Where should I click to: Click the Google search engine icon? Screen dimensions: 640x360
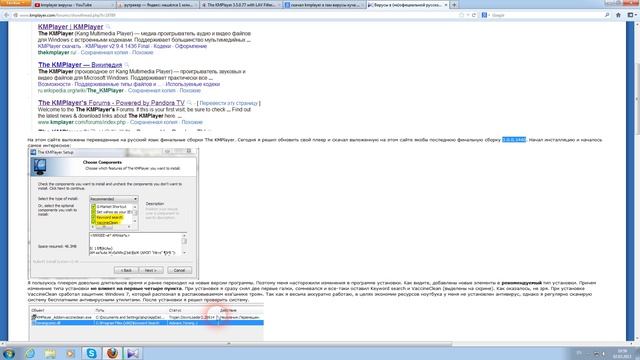pyautogui.click(x=484, y=15)
